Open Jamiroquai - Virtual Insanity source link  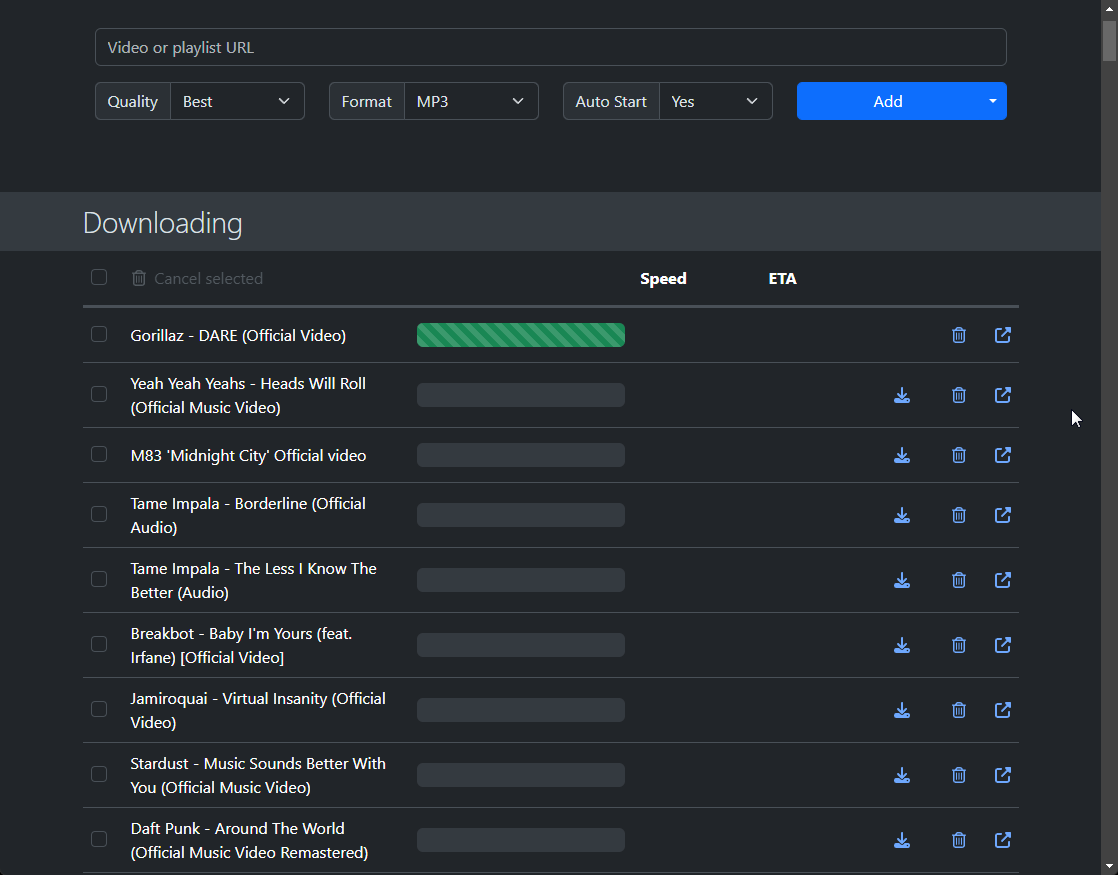coord(1002,710)
